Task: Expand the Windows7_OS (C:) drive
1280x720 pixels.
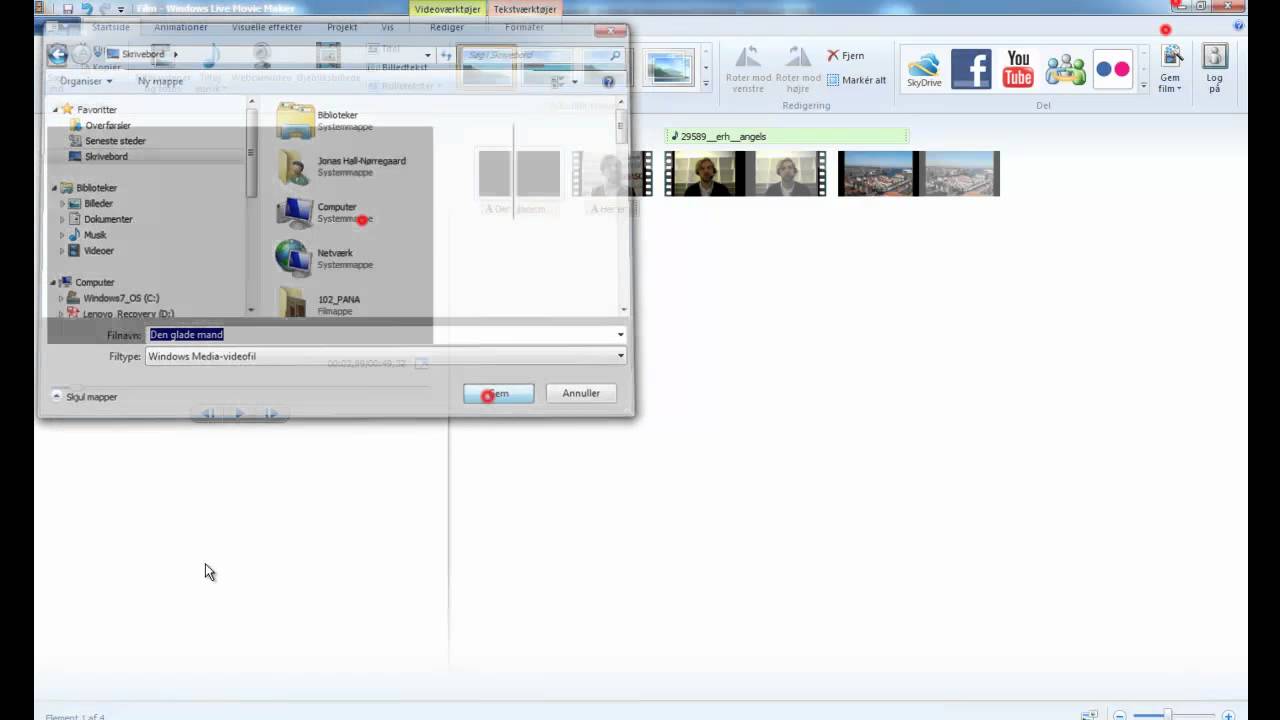Action: pos(61,298)
